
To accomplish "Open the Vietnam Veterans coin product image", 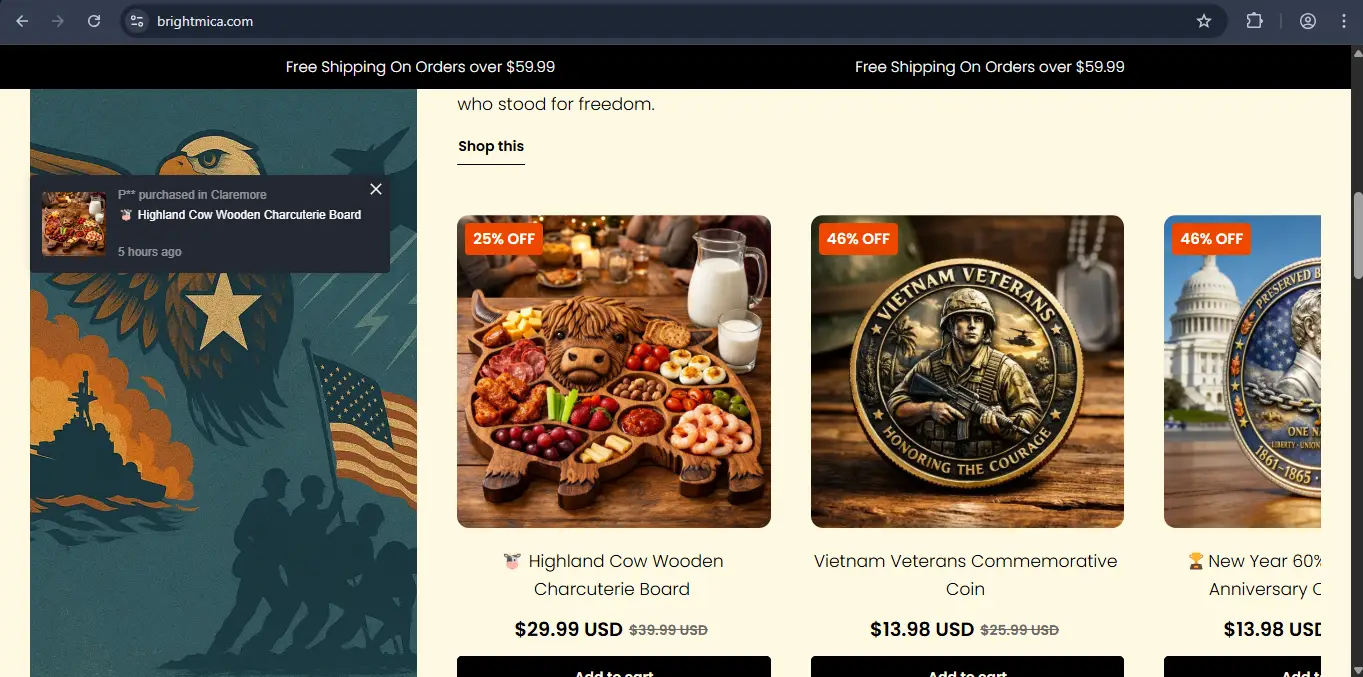I will coord(967,371).
